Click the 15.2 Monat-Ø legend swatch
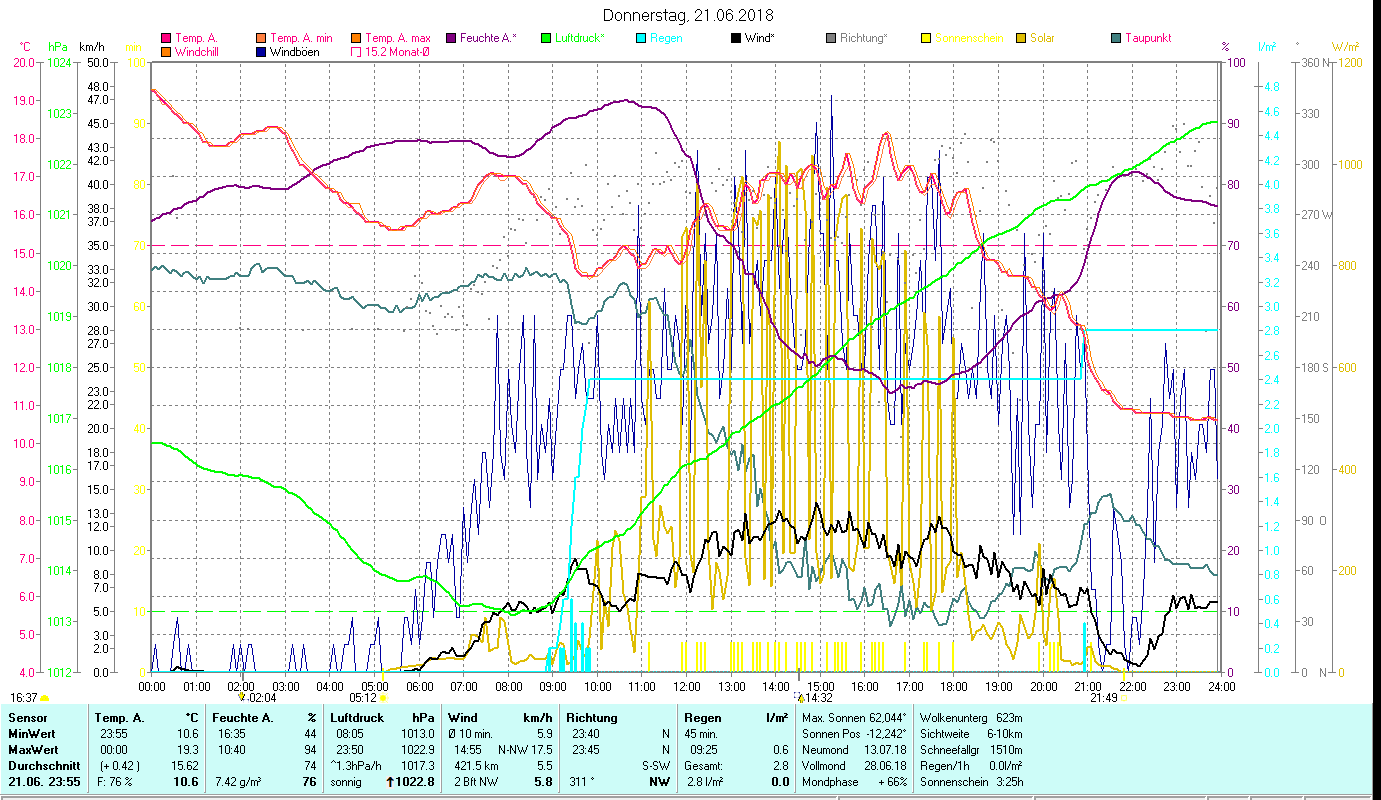Image resolution: width=1381 pixels, height=800 pixels. (x=358, y=52)
